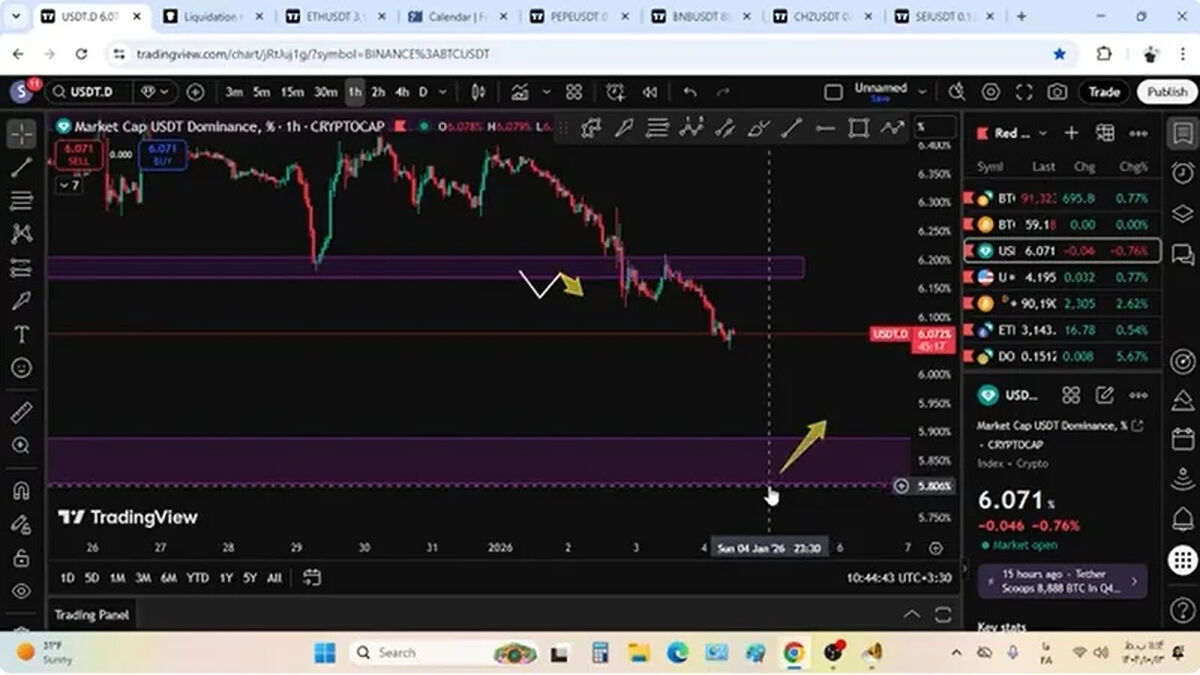Image resolution: width=1200 pixels, height=675 pixels.
Task: Select the ETH row in watchlist
Action: tap(1061, 330)
